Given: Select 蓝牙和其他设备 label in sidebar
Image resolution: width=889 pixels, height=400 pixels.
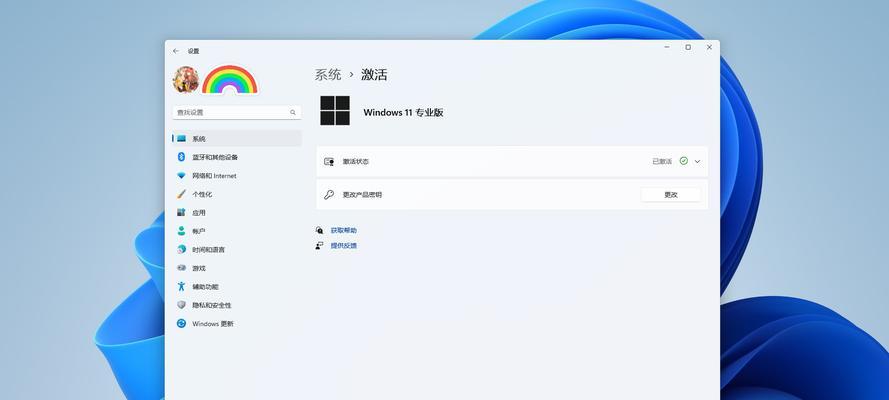Looking at the screenshot, I should [215, 157].
